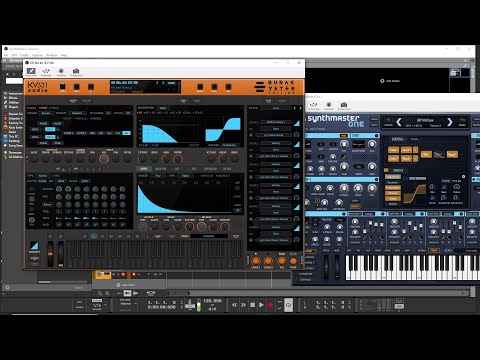480x360 pixels.
Task: Select Players in the Reason browser
Action: (x=11, y=107)
